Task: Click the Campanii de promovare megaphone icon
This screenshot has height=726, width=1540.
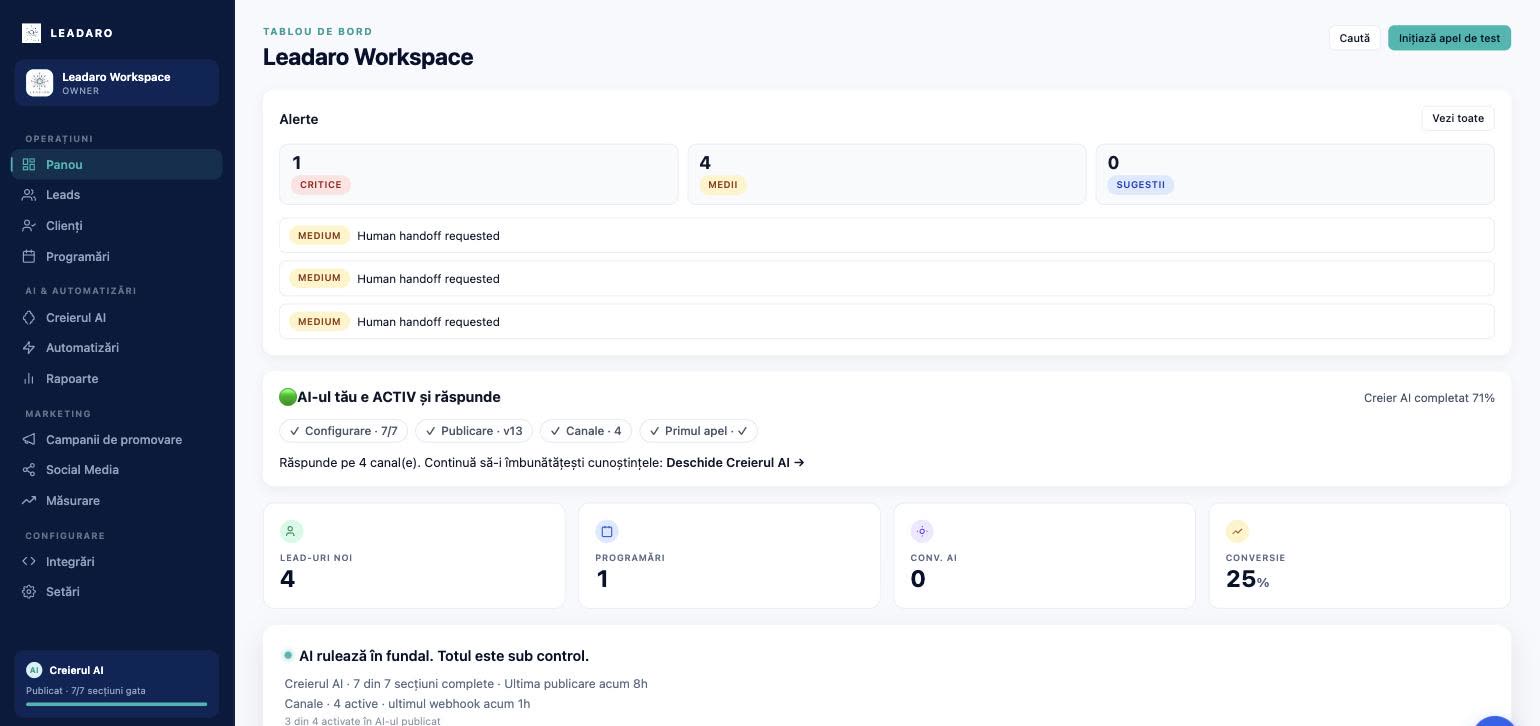Action: point(29,440)
